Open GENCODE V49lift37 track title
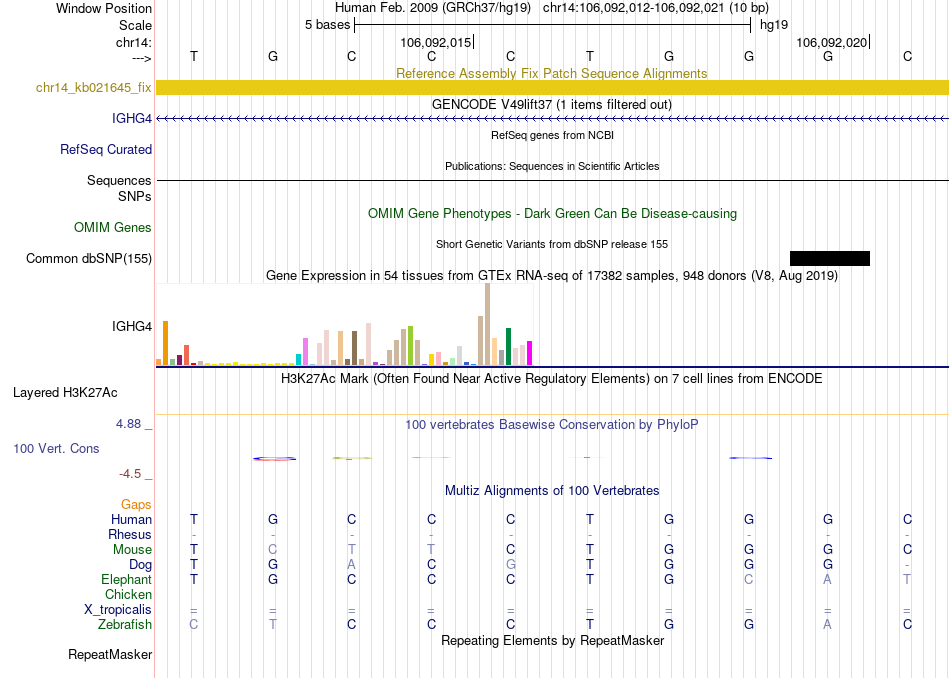Image resolution: width=950 pixels, height=678 pixels. tap(552, 104)
